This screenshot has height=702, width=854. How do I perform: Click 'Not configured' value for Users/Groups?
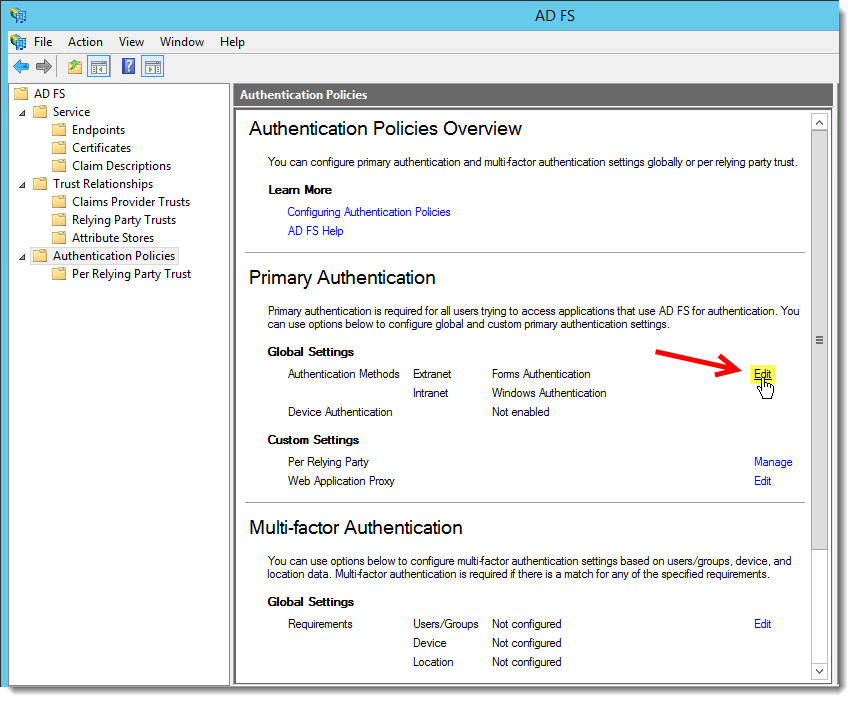526,624
